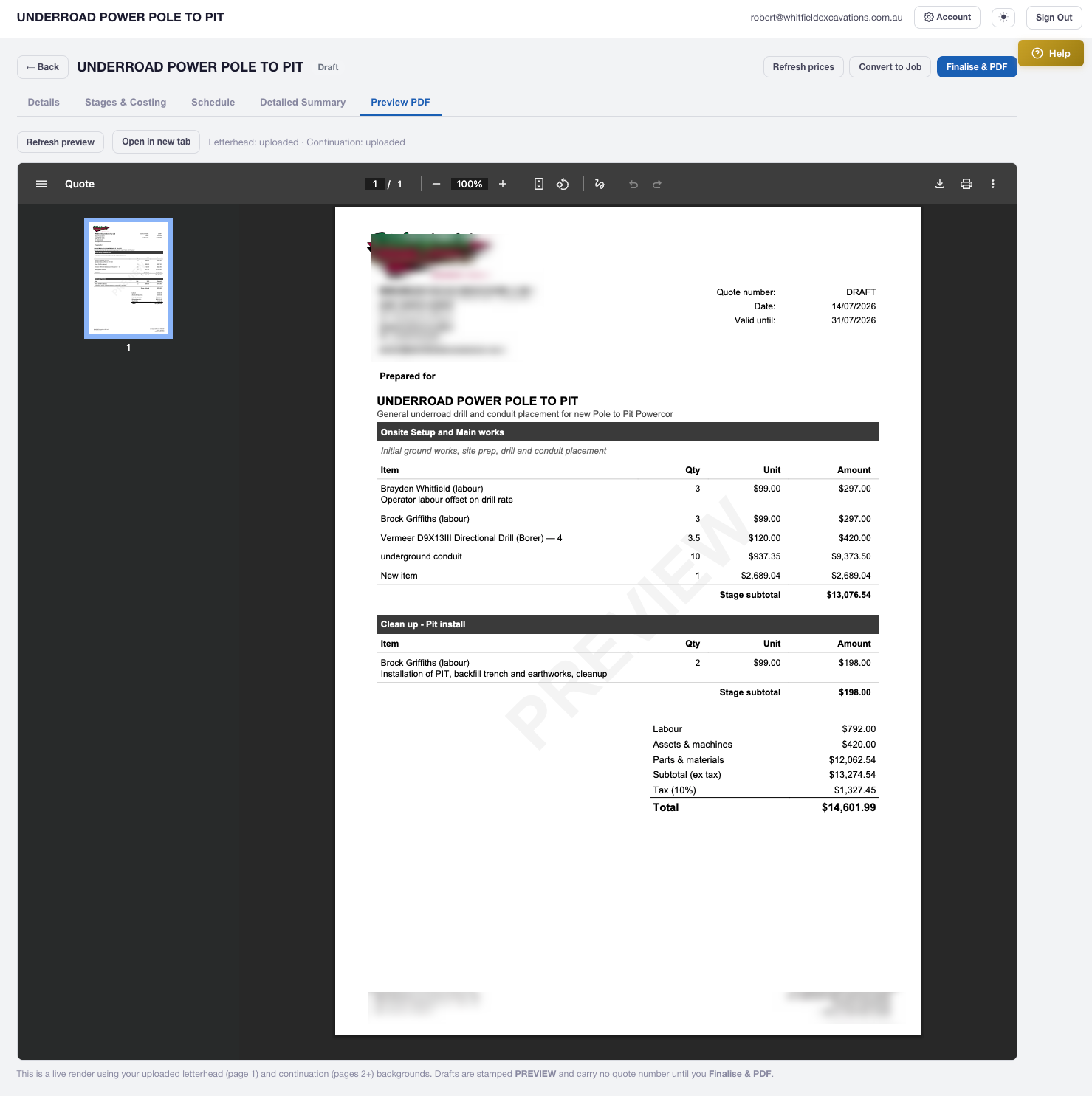The width and height of the screenshot is (1092, 1096).
Task: Open the Schedule tab
Action: pos(213,103)
